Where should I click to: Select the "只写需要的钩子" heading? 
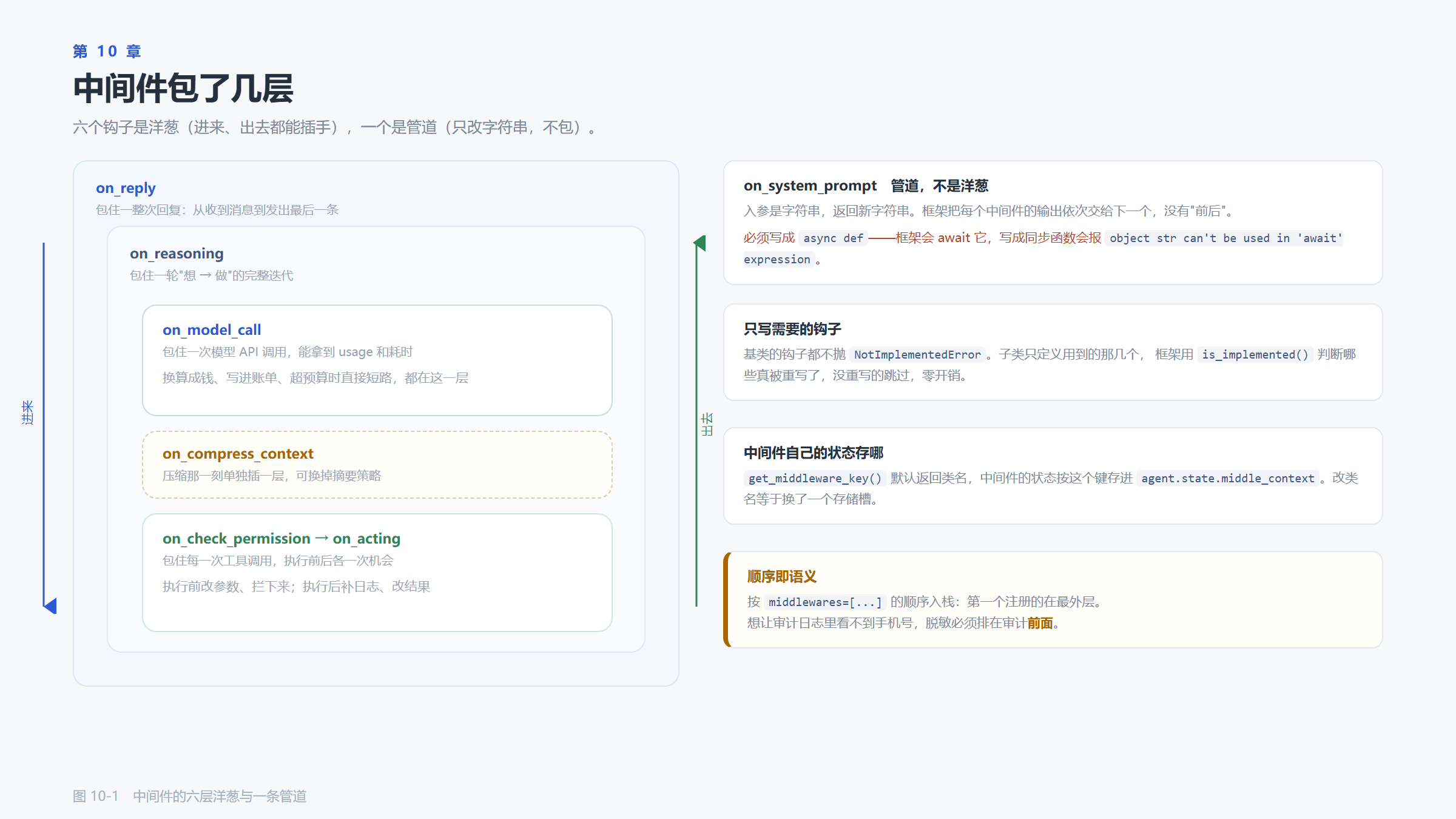point(792,329)
